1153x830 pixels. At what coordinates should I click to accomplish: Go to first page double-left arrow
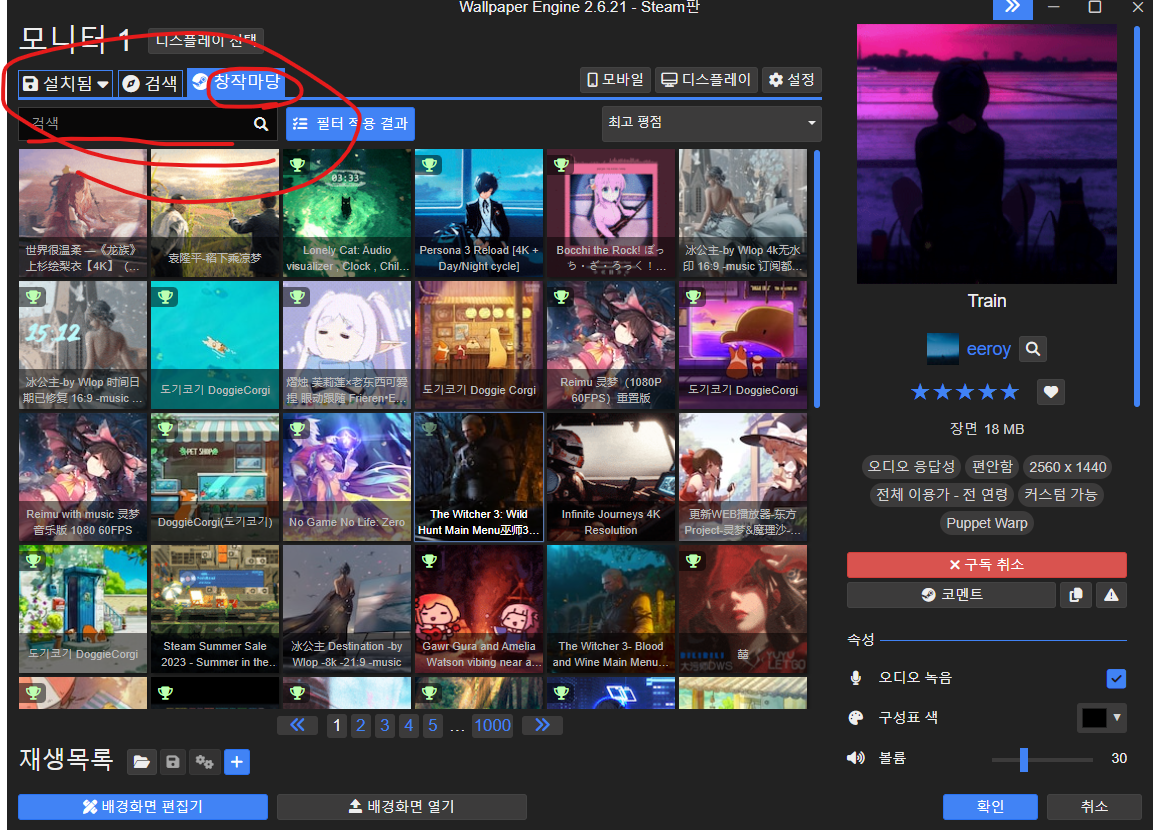pyautogui.click(x=298, y=726)
